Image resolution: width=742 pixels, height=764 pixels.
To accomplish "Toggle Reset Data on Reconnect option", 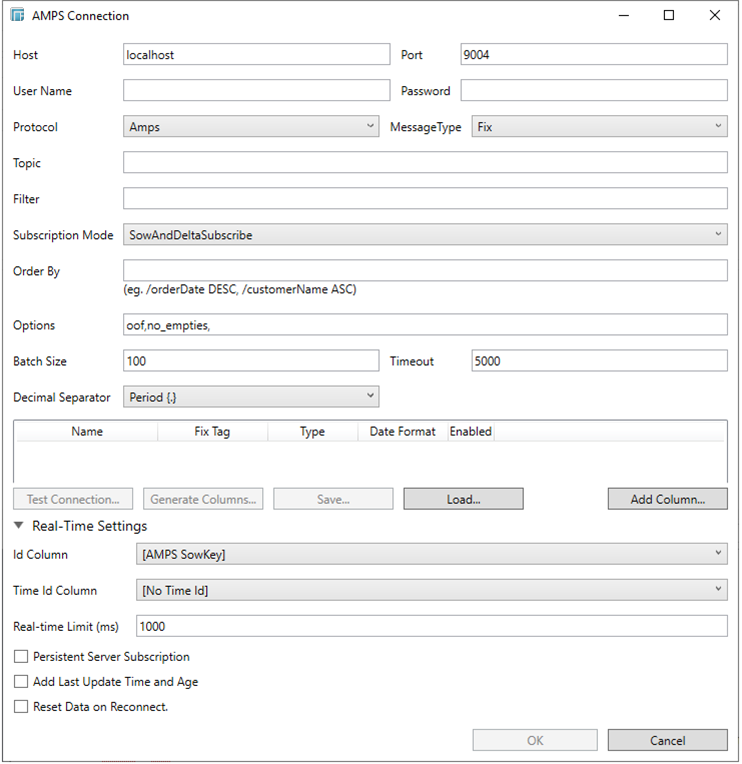I will (x=21, y=707).
